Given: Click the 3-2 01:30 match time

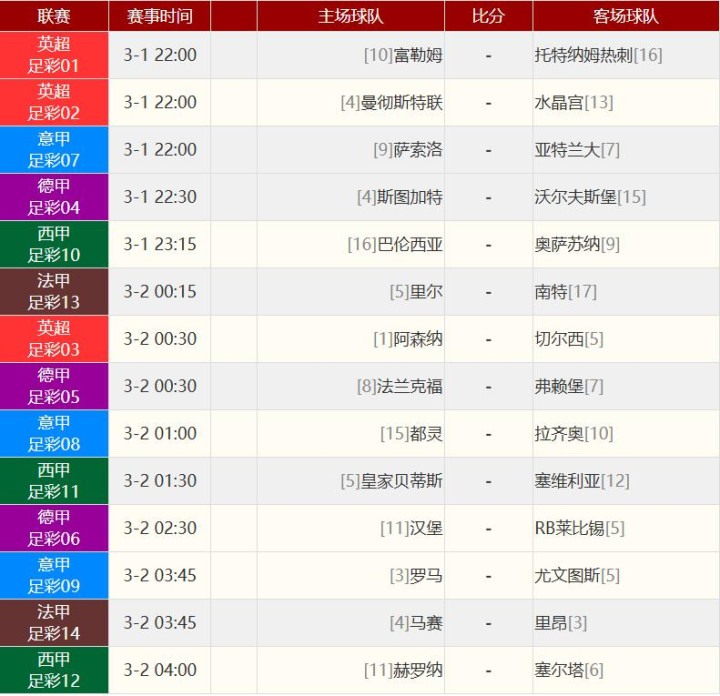Looking at the screenshot, I should pos(160,481).
